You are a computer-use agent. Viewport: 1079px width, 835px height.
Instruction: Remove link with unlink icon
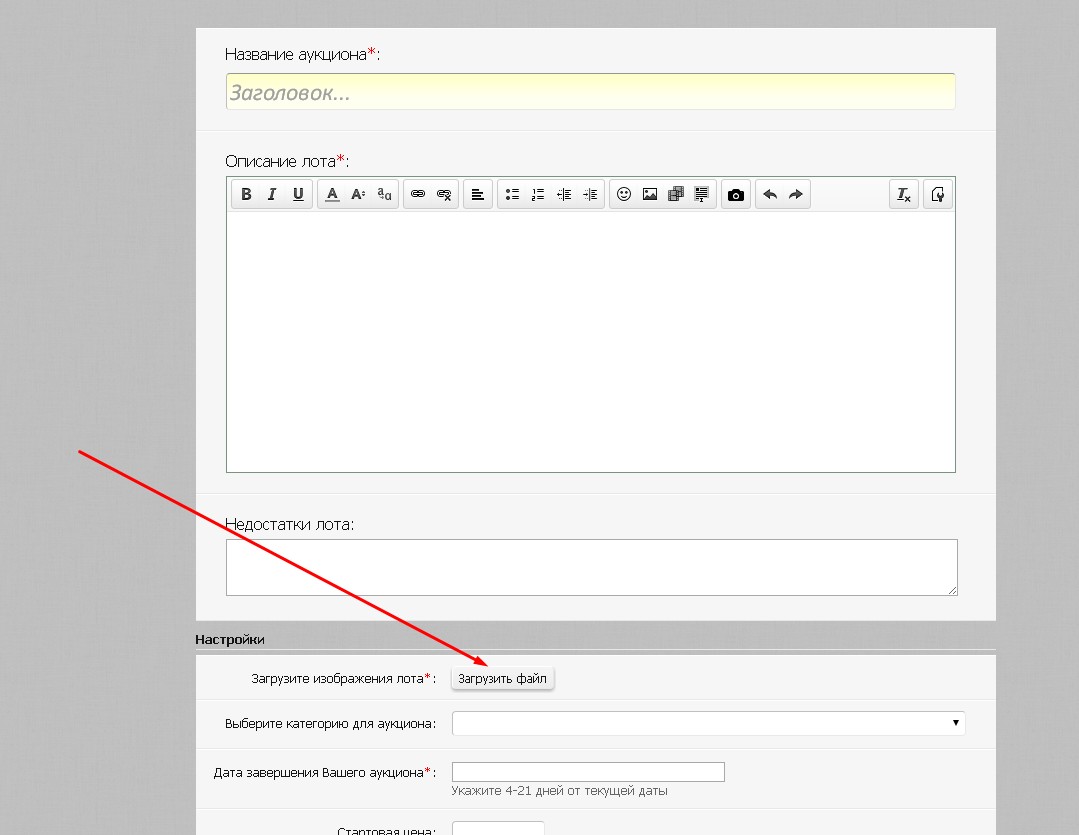pyautogui.click(x=444, y=195)
